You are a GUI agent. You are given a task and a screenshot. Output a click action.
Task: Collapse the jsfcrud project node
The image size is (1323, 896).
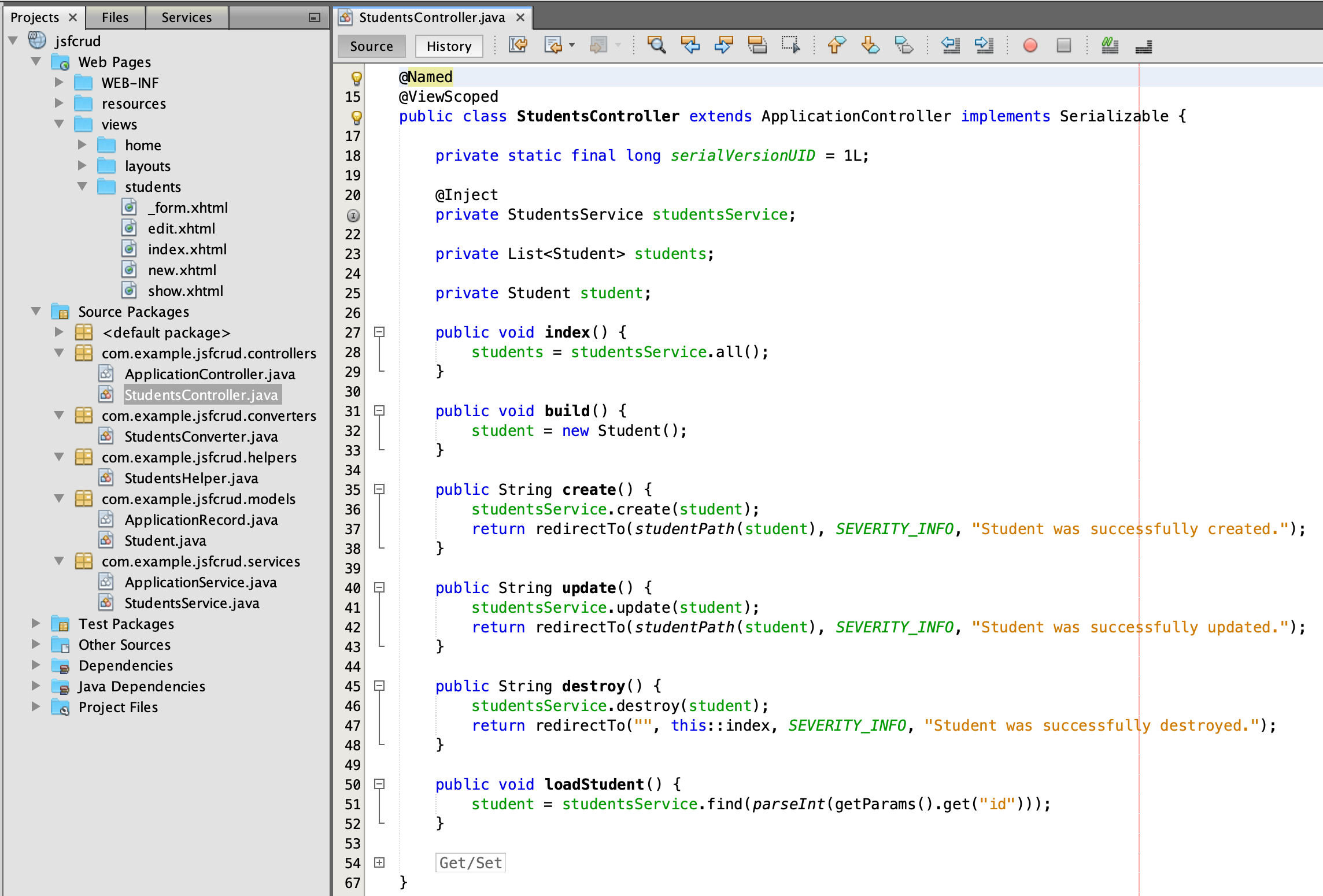coord(13,40)
